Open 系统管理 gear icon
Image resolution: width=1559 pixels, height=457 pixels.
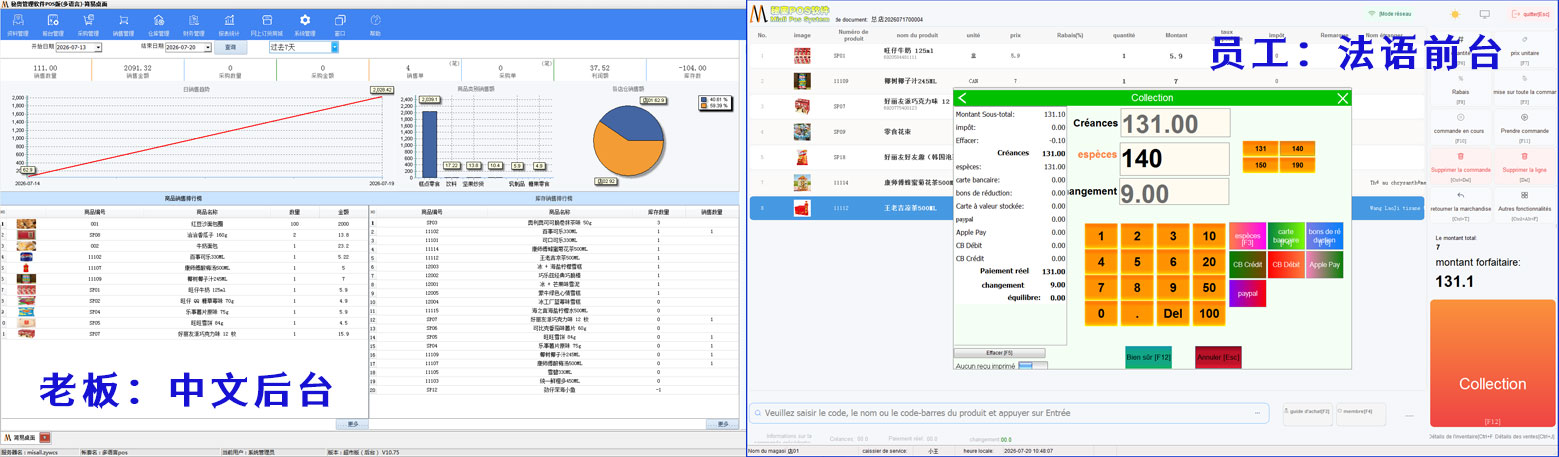pyautogui.click(x=305, y=23)
